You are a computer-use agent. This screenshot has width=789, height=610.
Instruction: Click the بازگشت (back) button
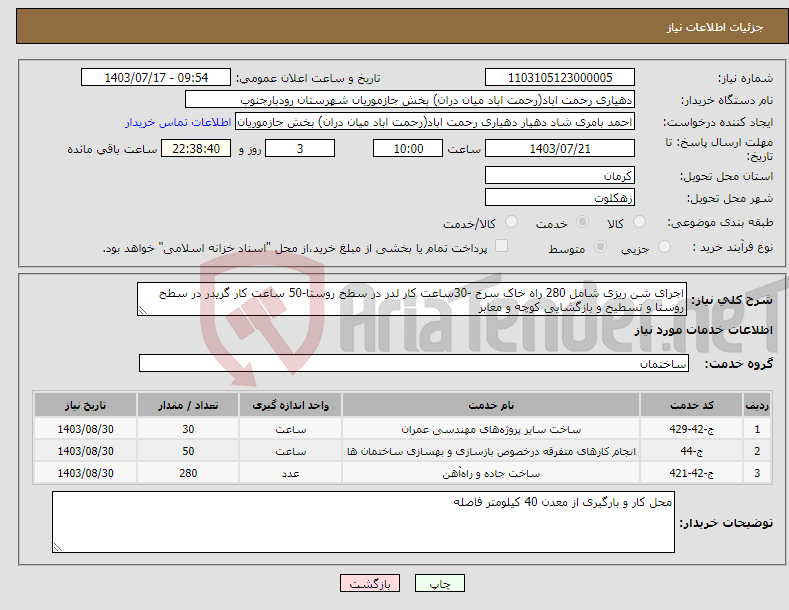click(370, 583)
